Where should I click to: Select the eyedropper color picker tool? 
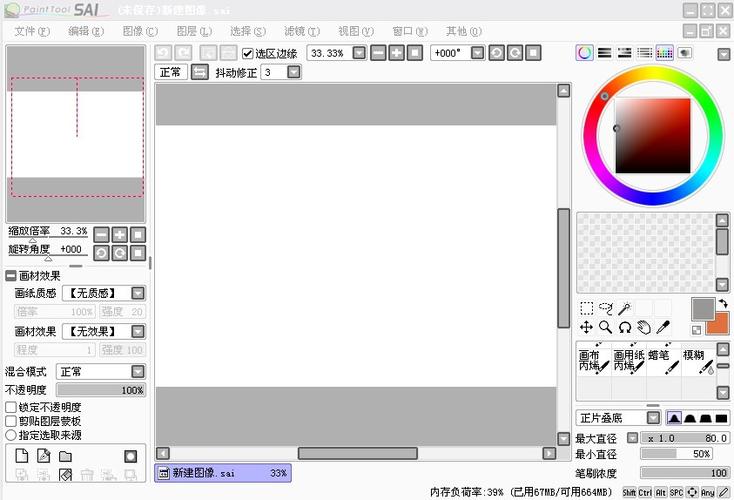click(x=663, y=327)
